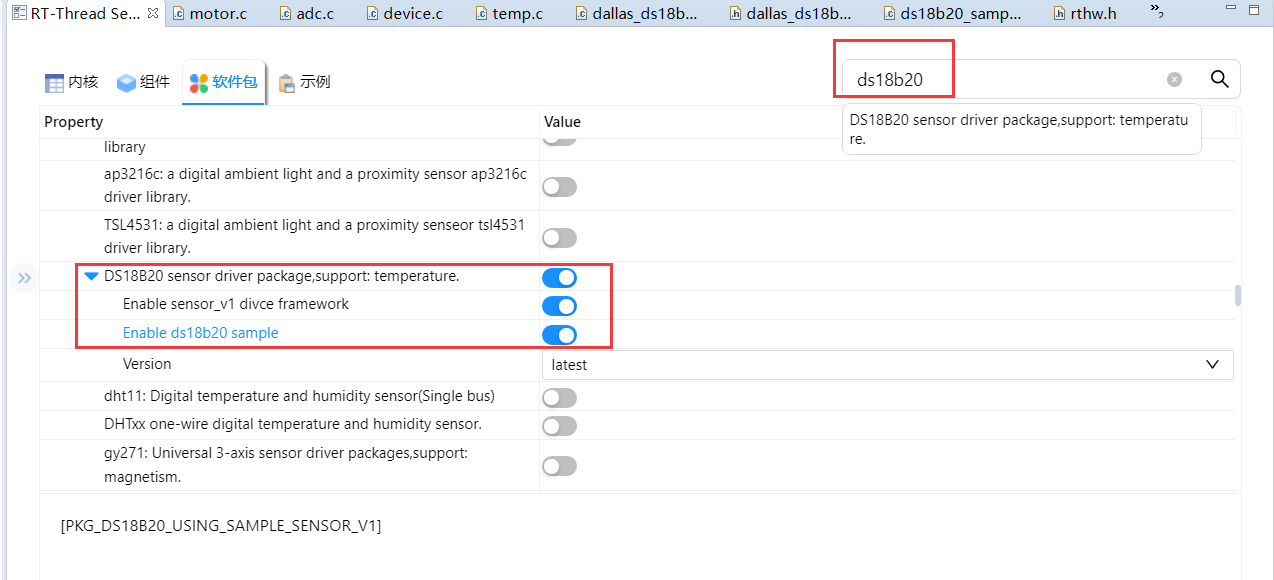Switch to the temp.c tab
Viewport: 1274px width, 580px height.
click(x=508, y=14)
